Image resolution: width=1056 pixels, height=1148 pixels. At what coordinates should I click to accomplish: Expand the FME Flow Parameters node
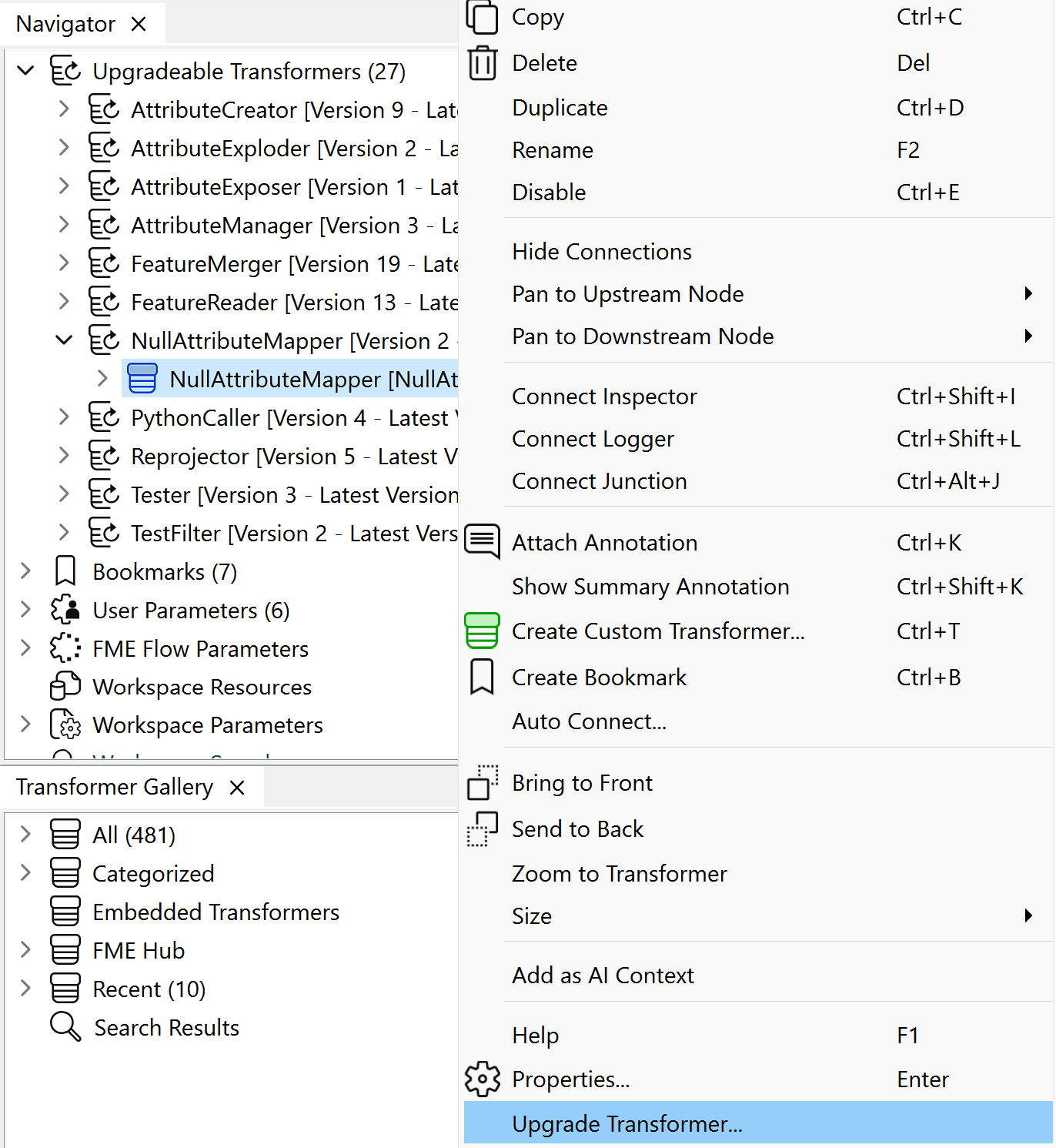coord(25,648)
